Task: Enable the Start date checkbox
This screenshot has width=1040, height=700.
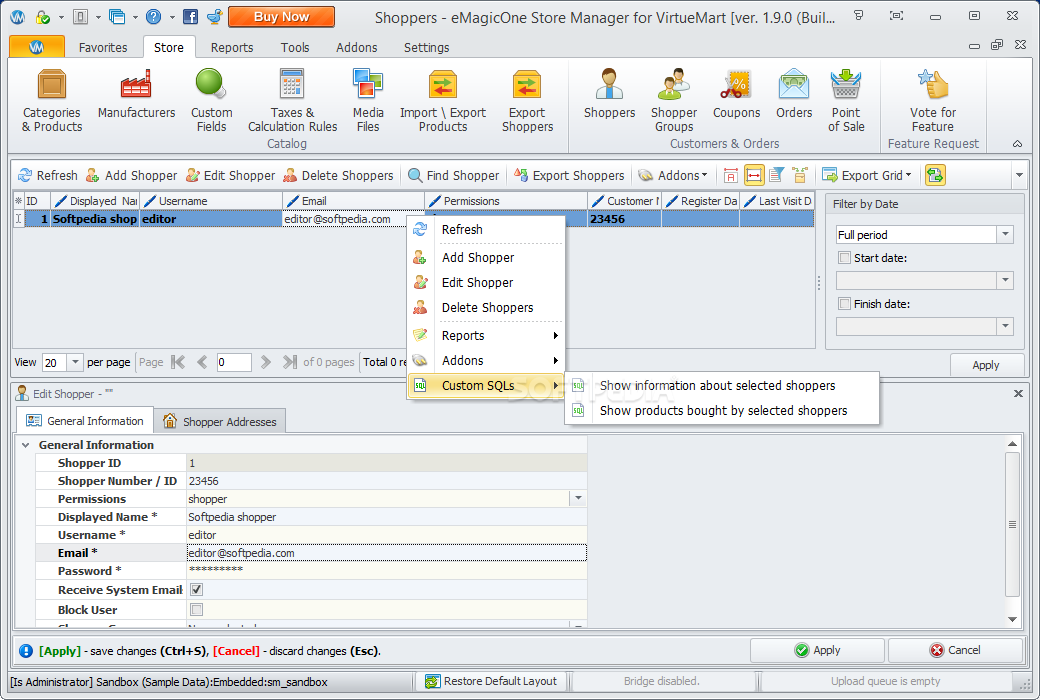Action: pyautogui.click(x=844, y=257)
